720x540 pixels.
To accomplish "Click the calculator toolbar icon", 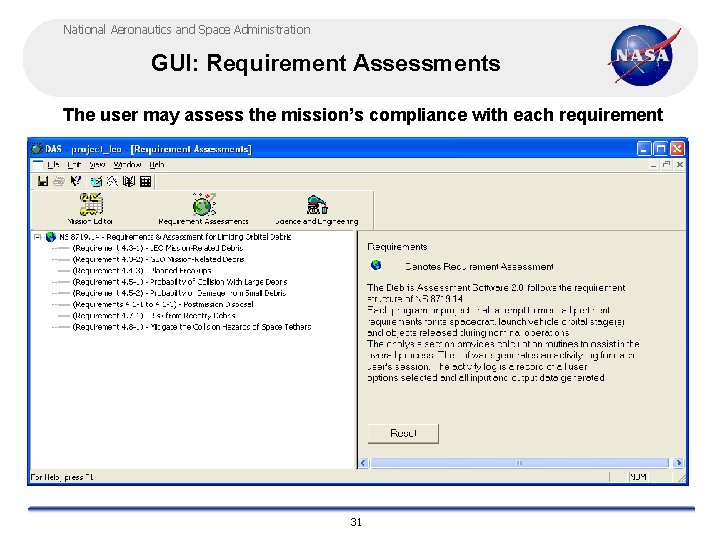I will [x=146, y=181].
